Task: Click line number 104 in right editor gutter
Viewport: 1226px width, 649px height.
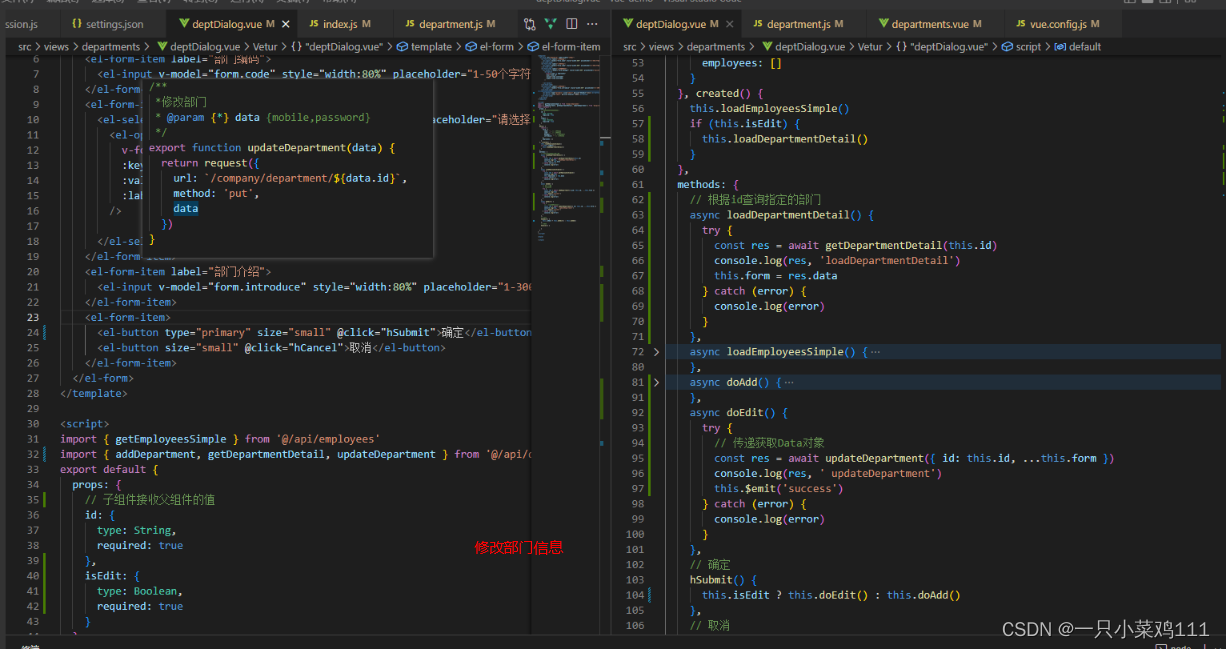Action: pyautogui.click(x=634, y=595)
